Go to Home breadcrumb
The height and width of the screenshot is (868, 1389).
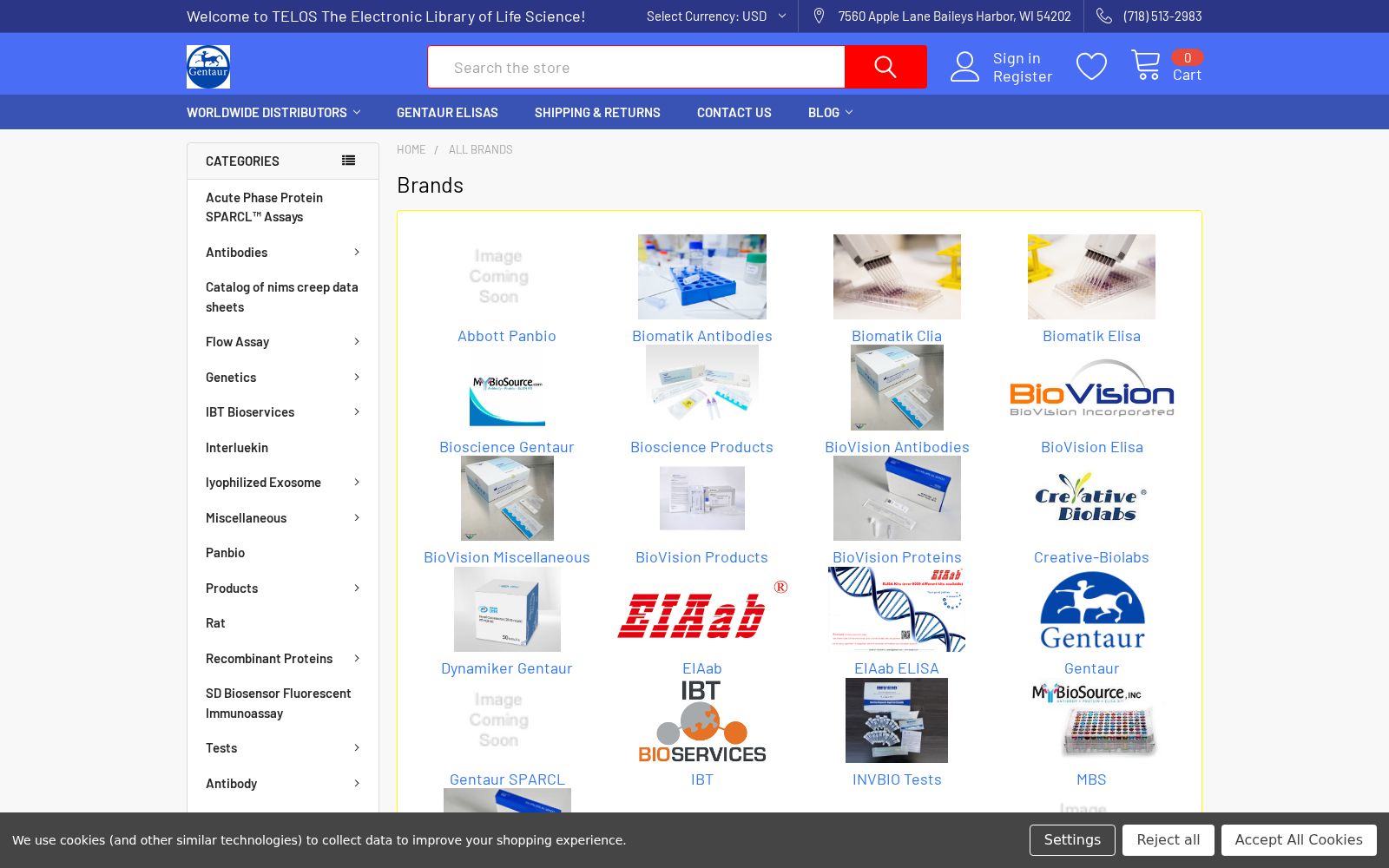(411, 149)
